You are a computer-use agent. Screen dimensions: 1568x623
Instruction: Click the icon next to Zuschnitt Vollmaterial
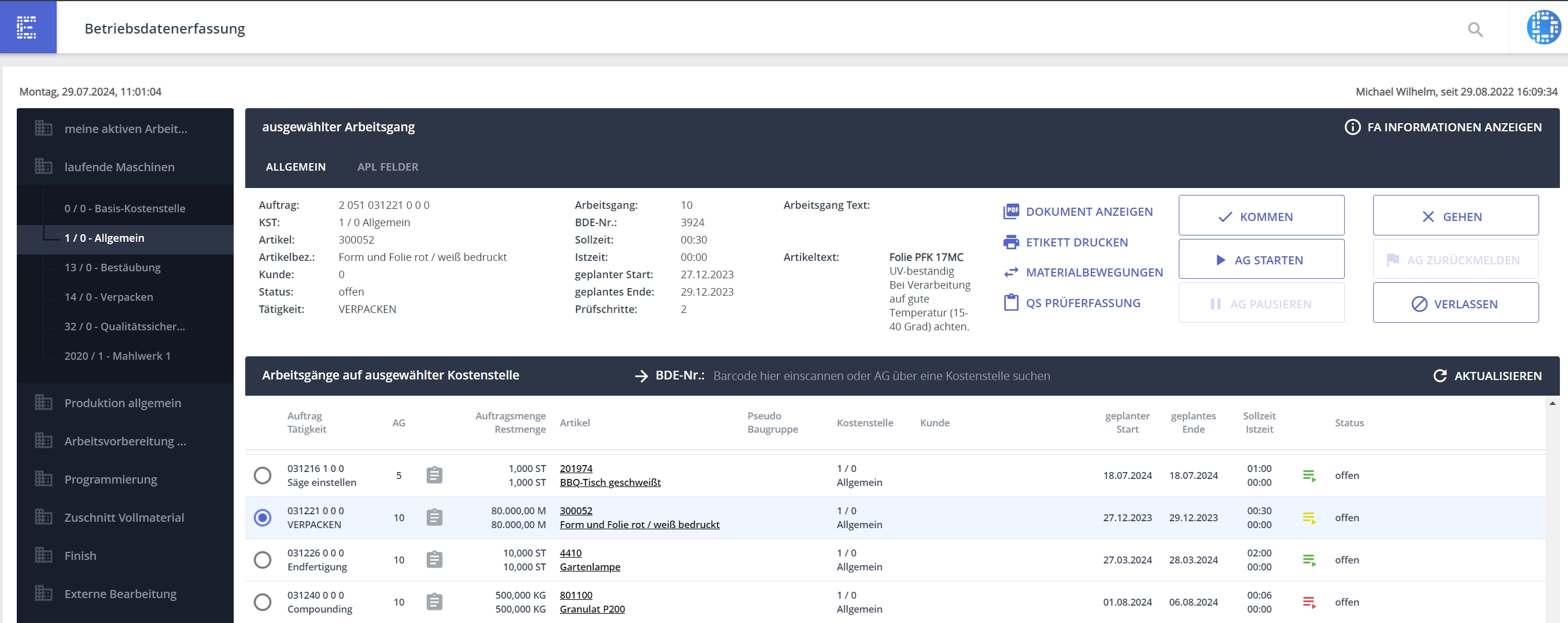tap(43, 517)
